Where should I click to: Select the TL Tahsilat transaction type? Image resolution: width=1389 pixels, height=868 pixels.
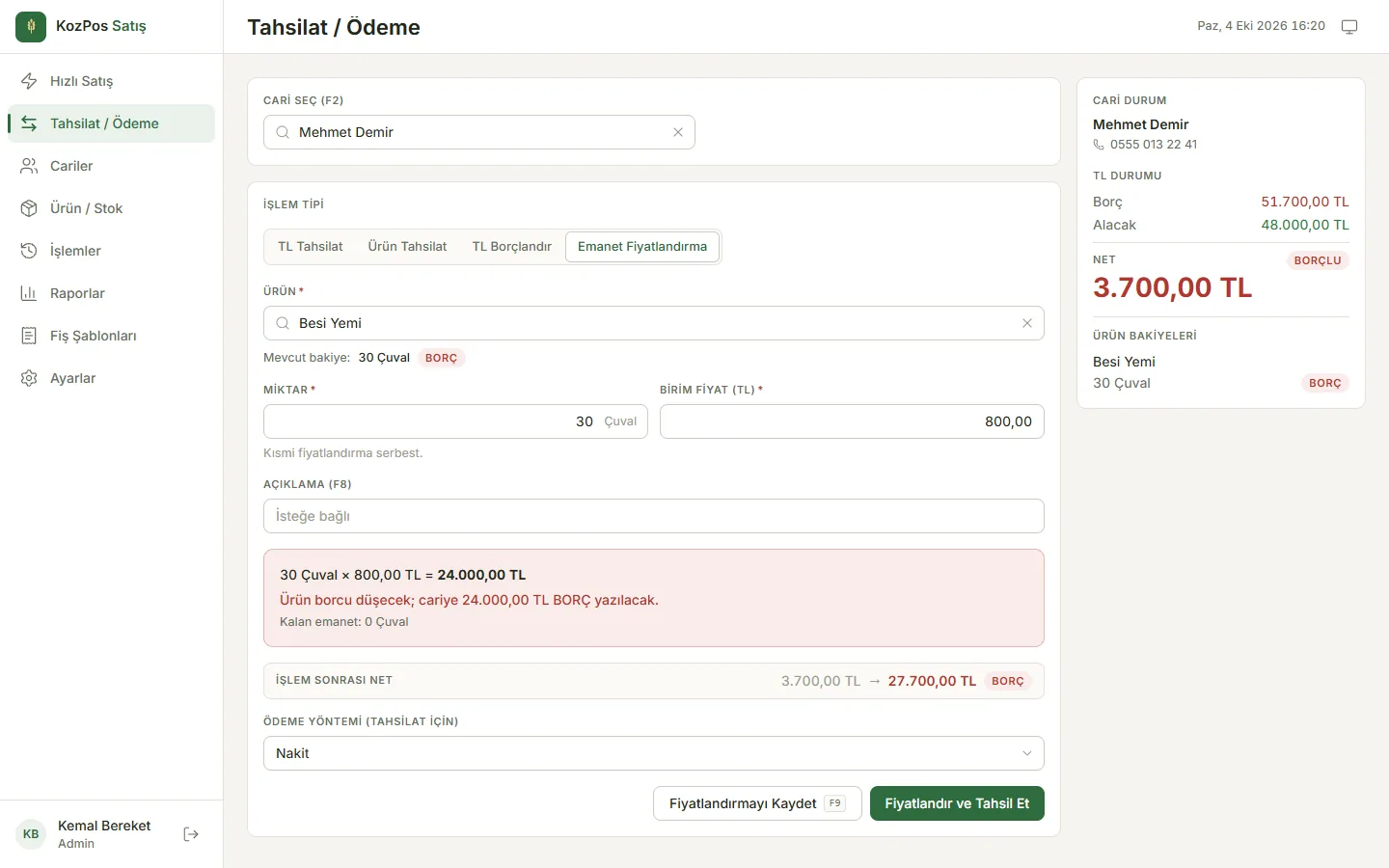311,247
